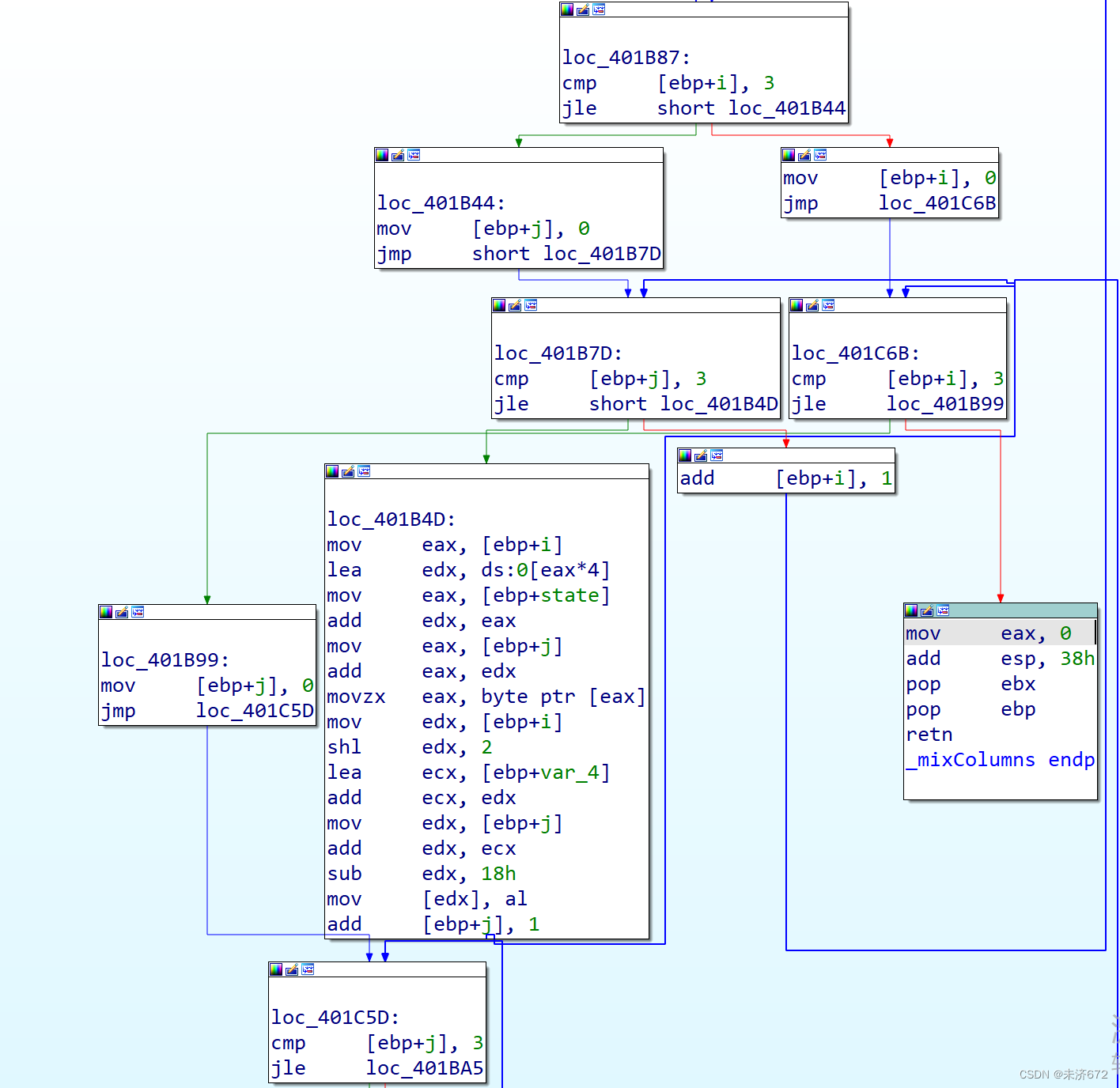Click the node color icon on loc_401C5D block
Image resolution: width=1120 pixels, height=1088 pixels.
point(276,969)
